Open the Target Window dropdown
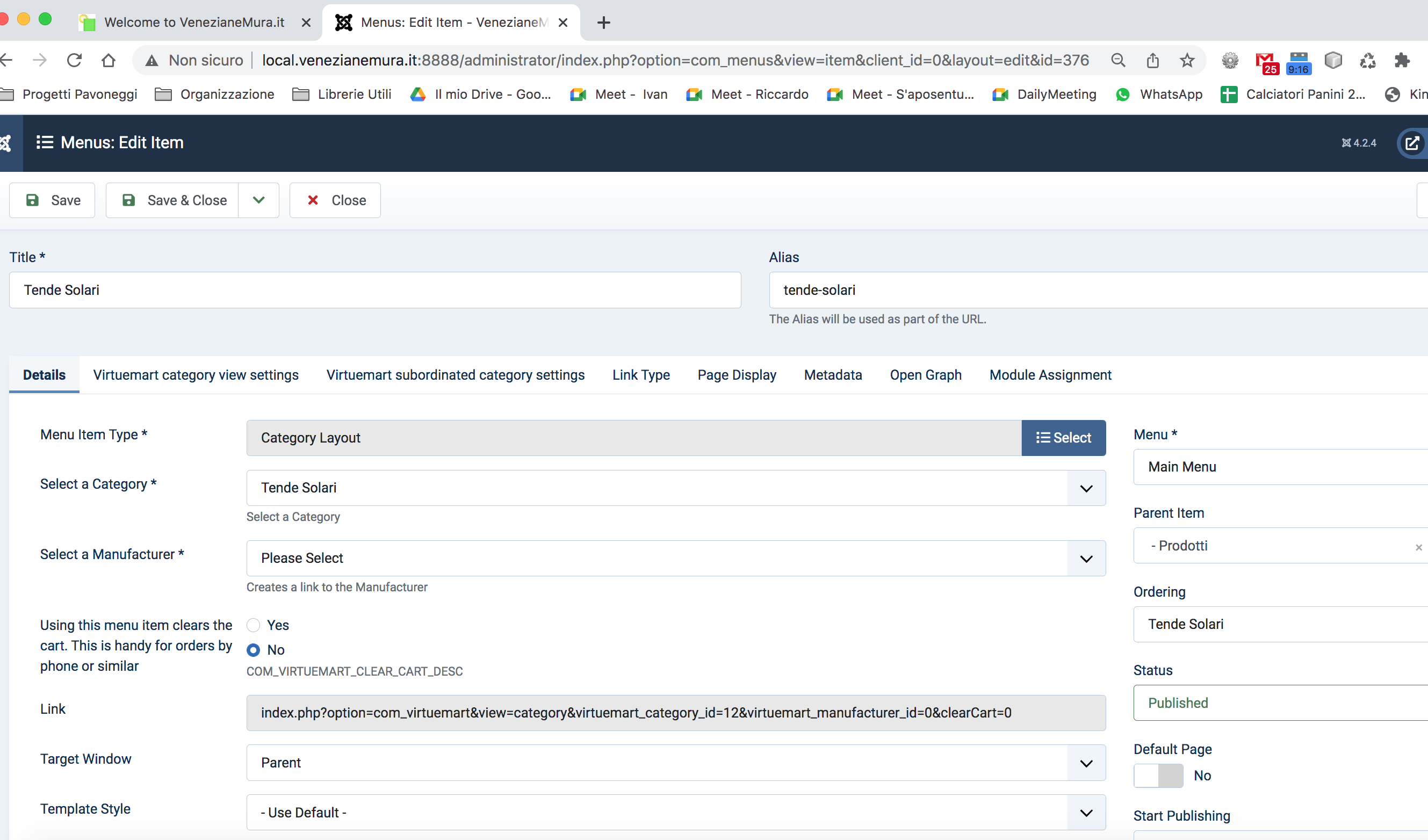The height and width of the screenshot is (840, 1428). [x=675, y=763]
